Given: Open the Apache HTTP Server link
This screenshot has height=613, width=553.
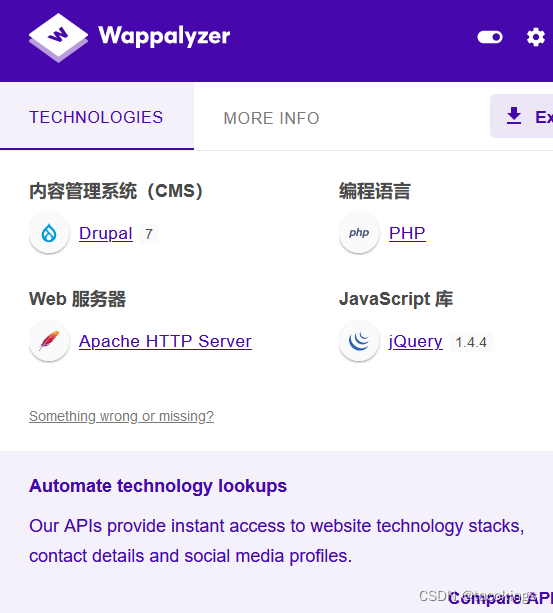Looking at the screenshot, I should [x=165, y=341].
